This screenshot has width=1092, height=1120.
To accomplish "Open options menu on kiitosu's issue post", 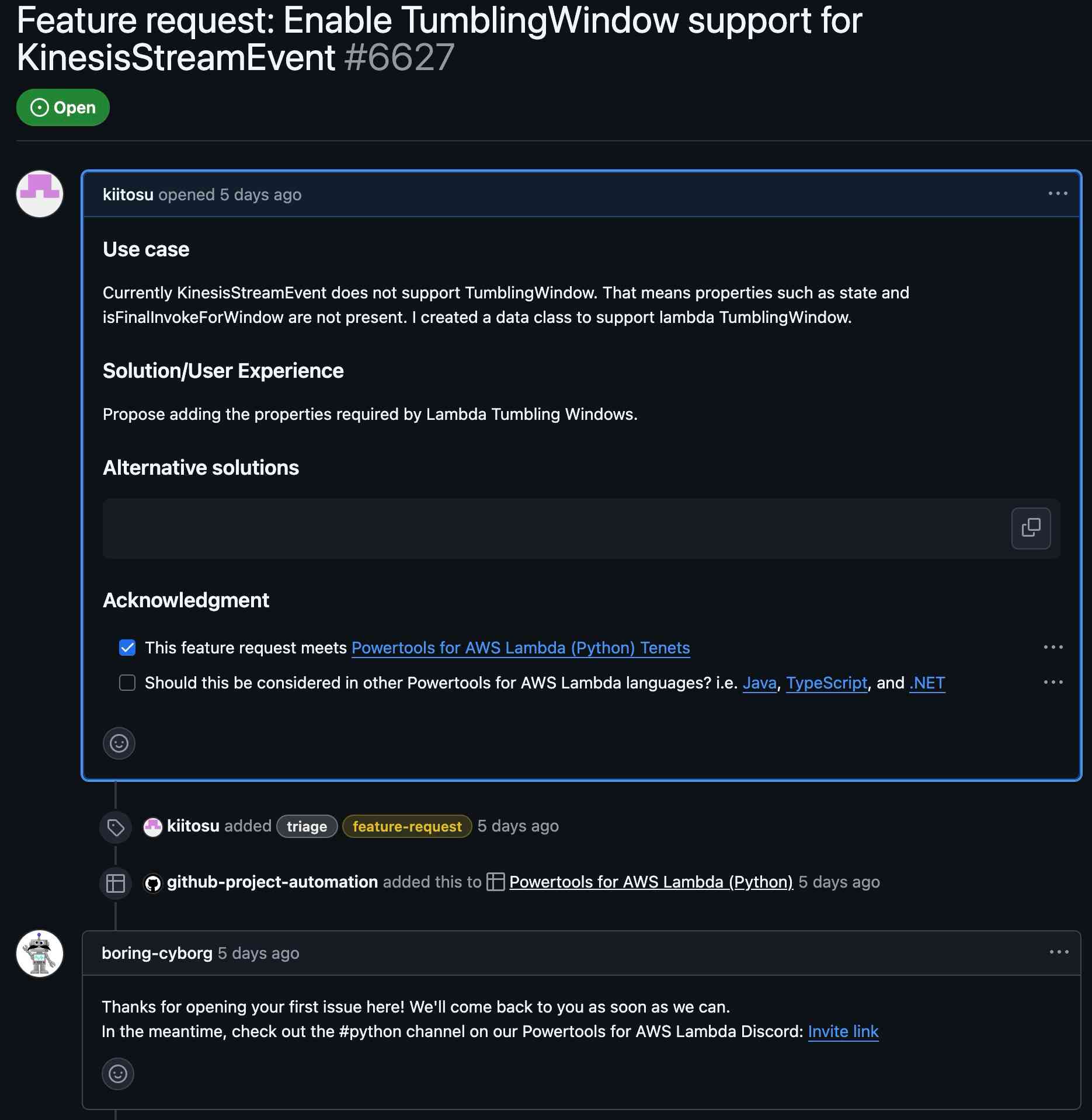I will [1058, 193].
